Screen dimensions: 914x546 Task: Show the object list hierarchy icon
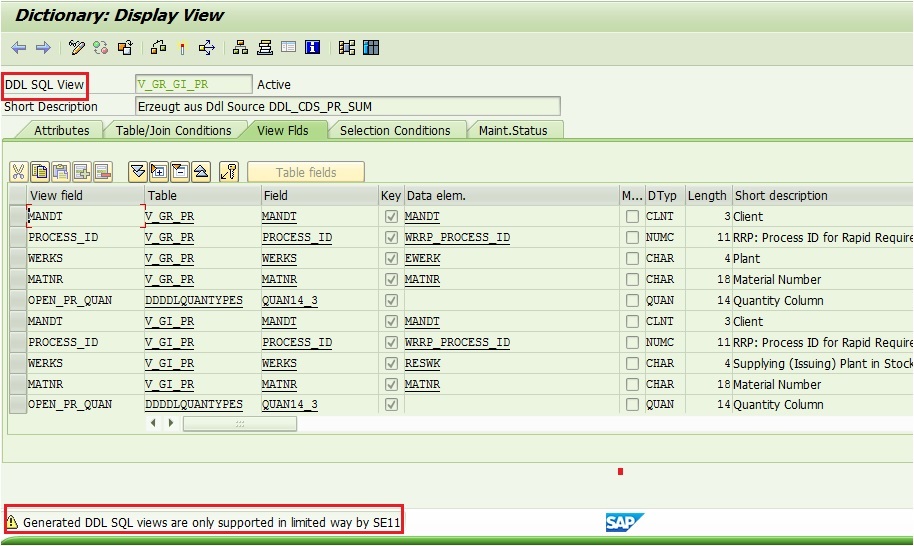[240, 48]
